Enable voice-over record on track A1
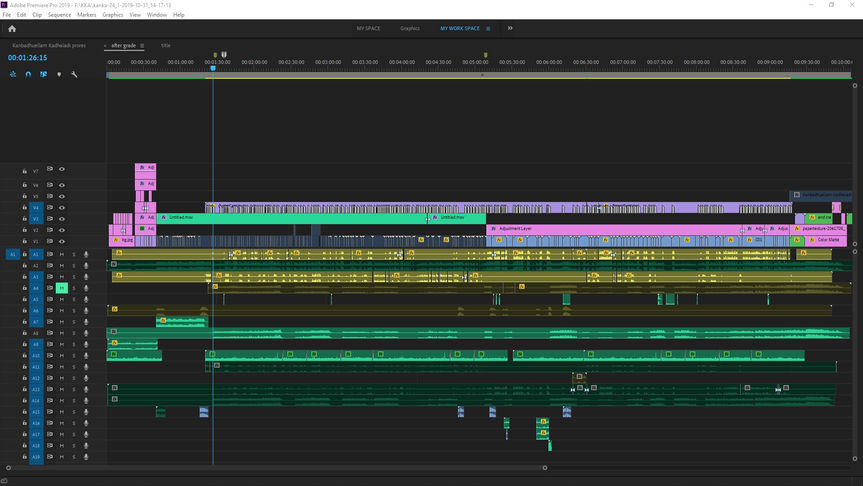 point(86,254)
